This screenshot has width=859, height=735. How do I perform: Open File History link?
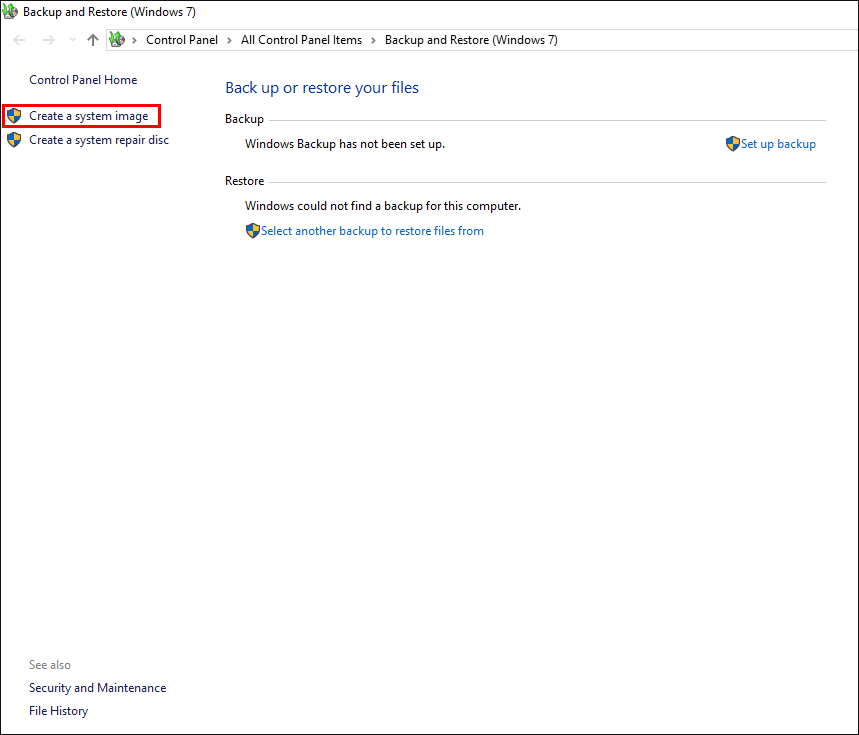click(x=59, y=711)
